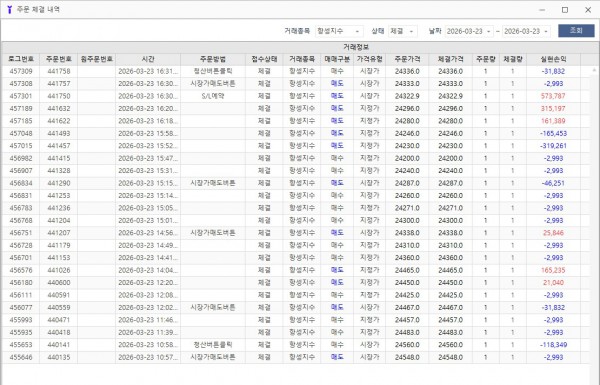600x385 pixels.
Task: Select loss value -165,453
Action: click(x=553, y=133)
